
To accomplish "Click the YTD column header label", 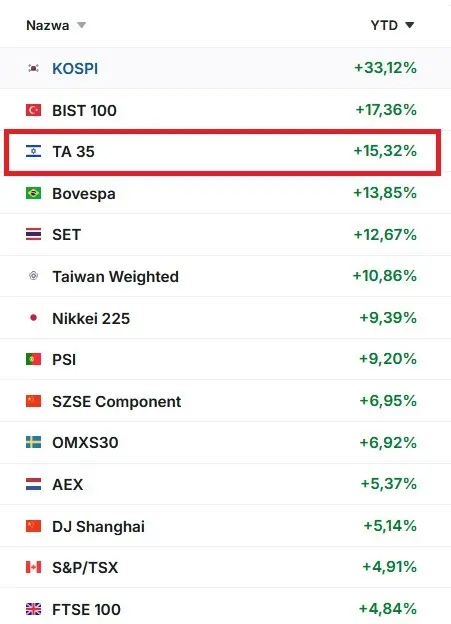I will [384, 25].
